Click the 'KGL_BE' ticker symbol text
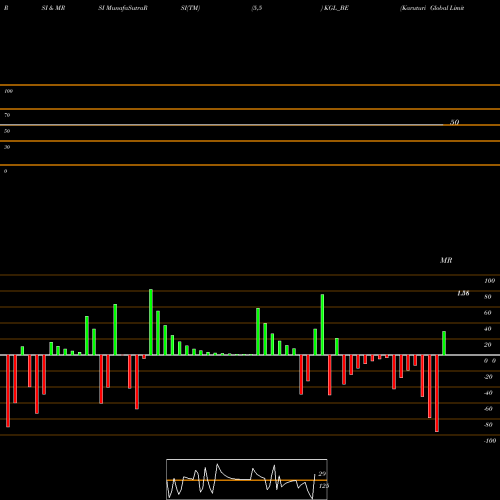 336,8
